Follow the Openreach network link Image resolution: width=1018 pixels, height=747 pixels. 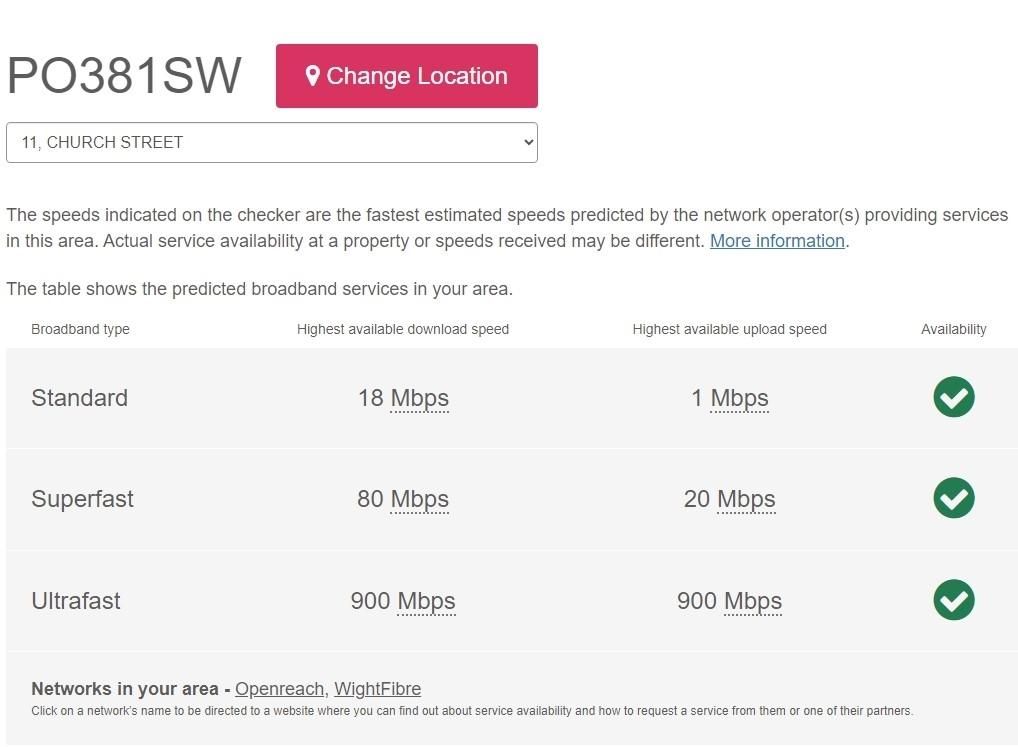coord(279,689)
